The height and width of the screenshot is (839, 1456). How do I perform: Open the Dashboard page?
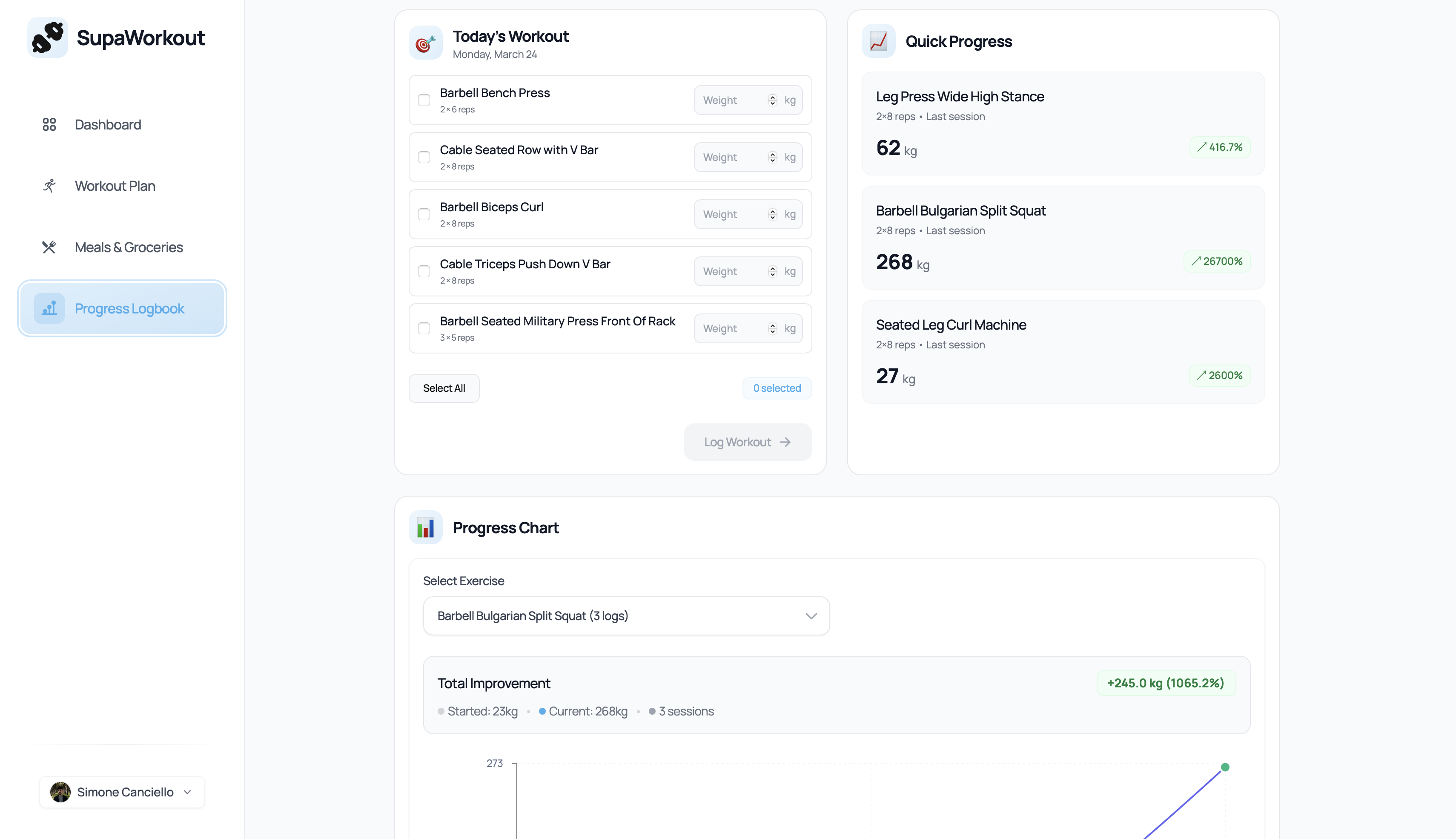click(122, 124)
